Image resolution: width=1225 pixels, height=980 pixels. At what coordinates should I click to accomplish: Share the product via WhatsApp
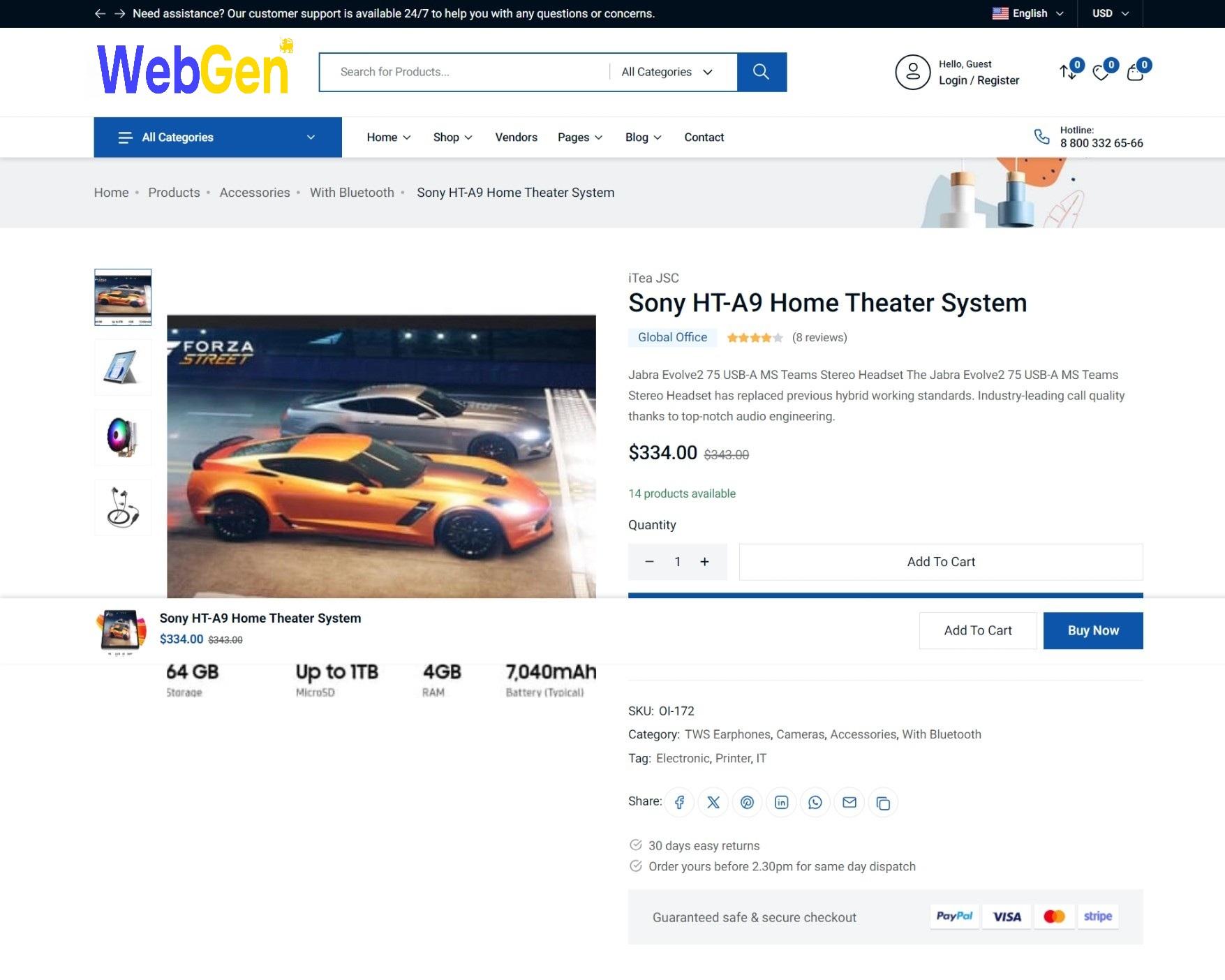point(815,803)
